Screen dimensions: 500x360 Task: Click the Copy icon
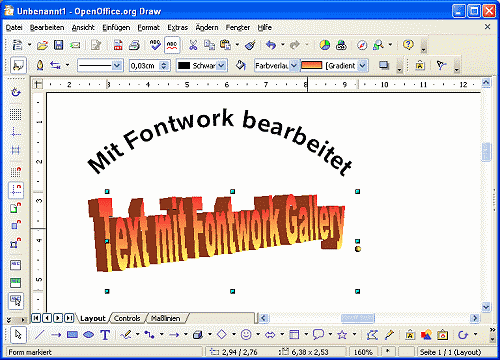pos(209,45)
